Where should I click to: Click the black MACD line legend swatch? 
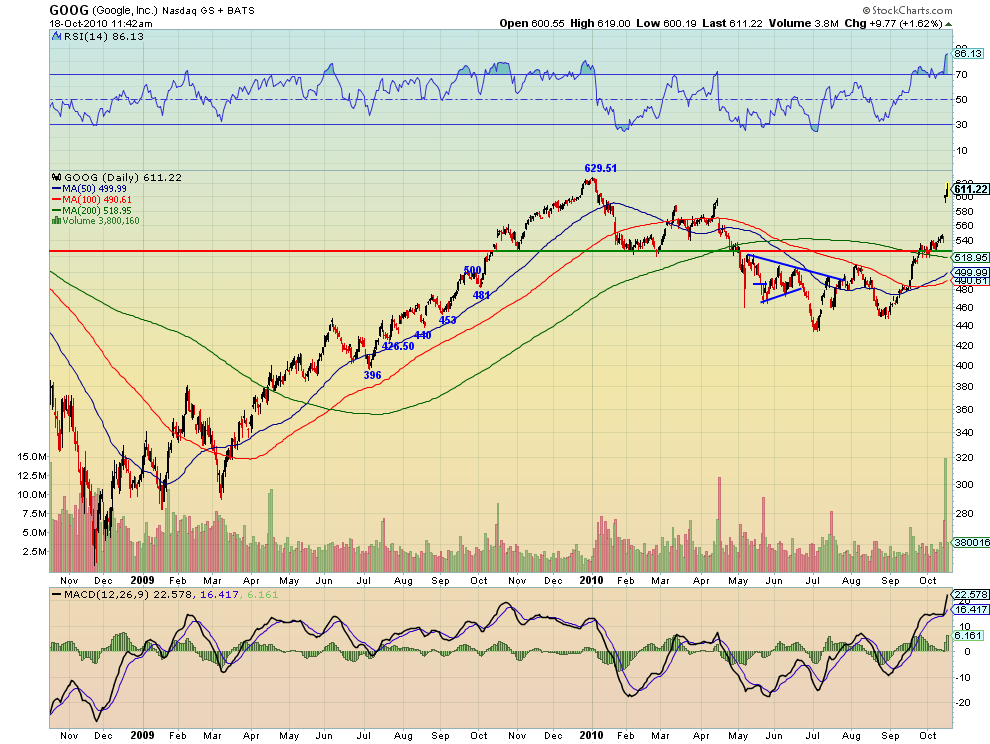pyautogui.click(x=57, y=594)
